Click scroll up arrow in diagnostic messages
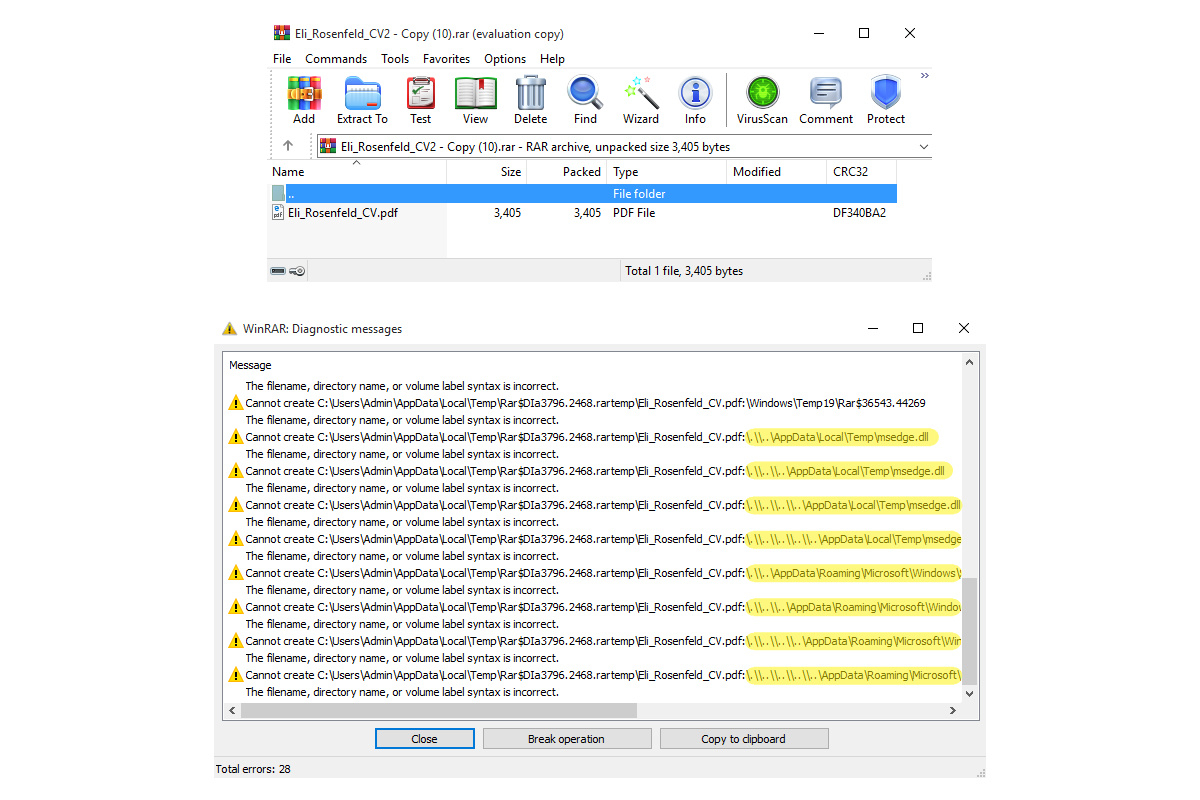1200x800 pixels. (969, 363)
